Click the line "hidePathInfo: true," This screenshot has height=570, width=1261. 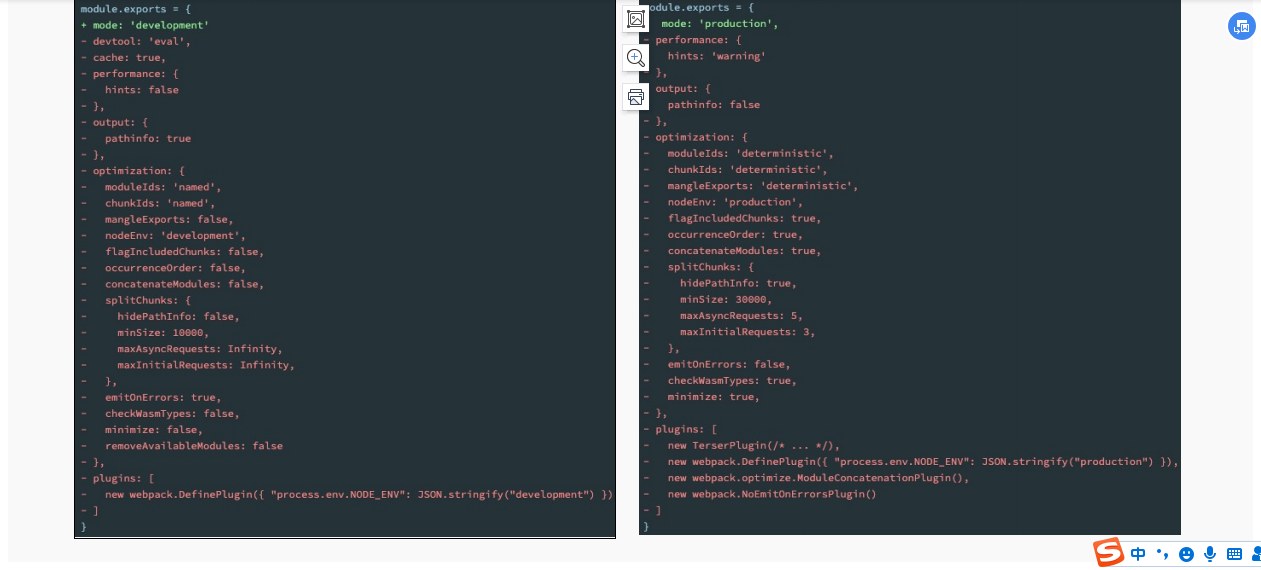738,283
